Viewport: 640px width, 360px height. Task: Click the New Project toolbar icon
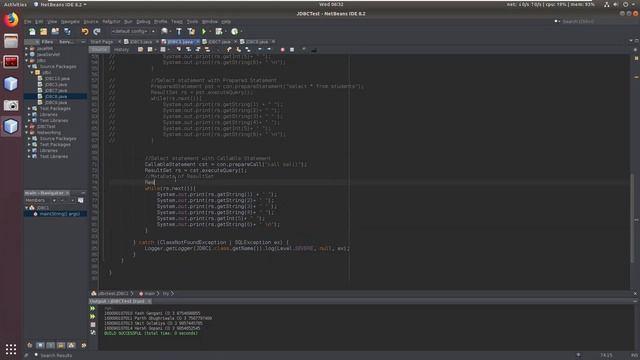pos(44,31)
